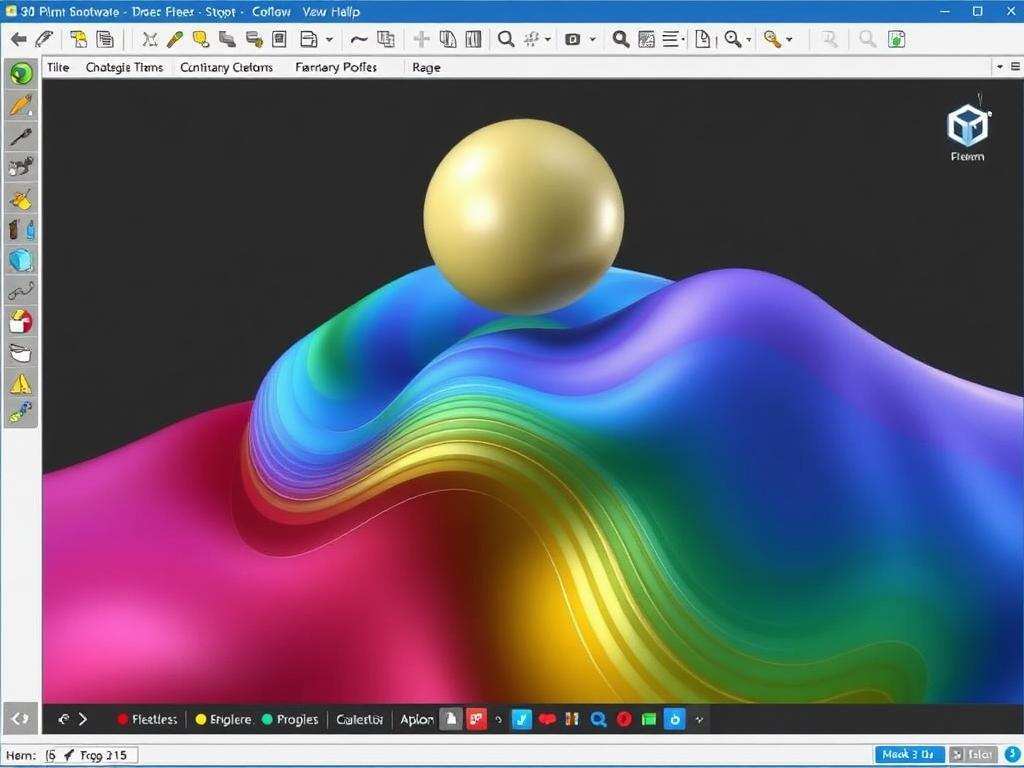
Task: Expand the chevron at end of bottom icon strip
Action: pos(699,719)
